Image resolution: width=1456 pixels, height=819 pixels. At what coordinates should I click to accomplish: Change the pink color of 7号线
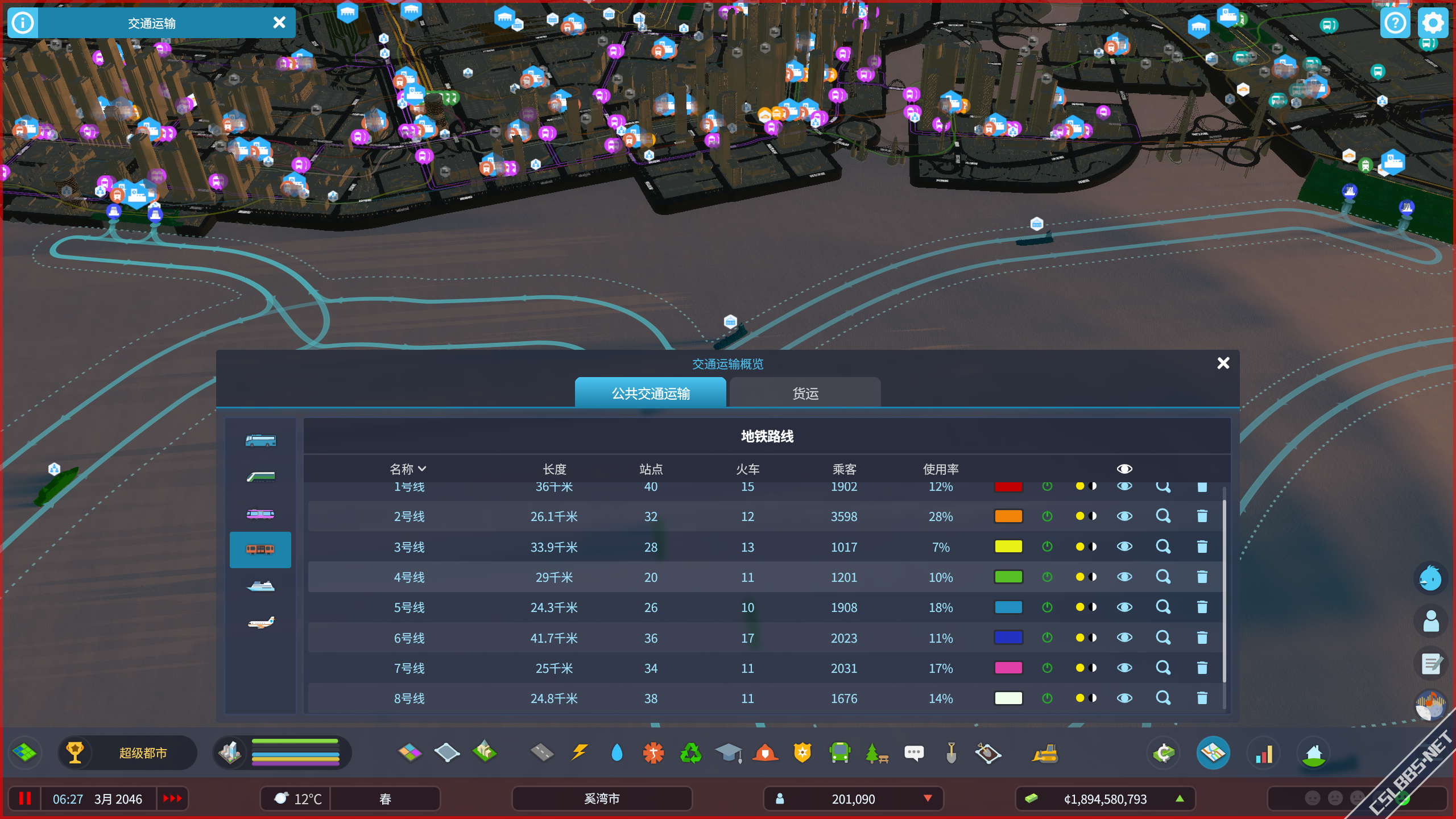(1008, 668)
